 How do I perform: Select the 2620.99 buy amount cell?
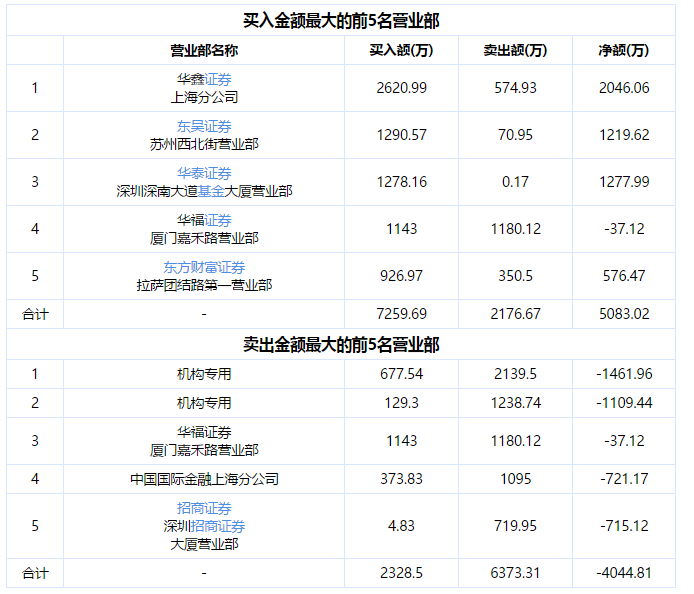coord(400,88)
